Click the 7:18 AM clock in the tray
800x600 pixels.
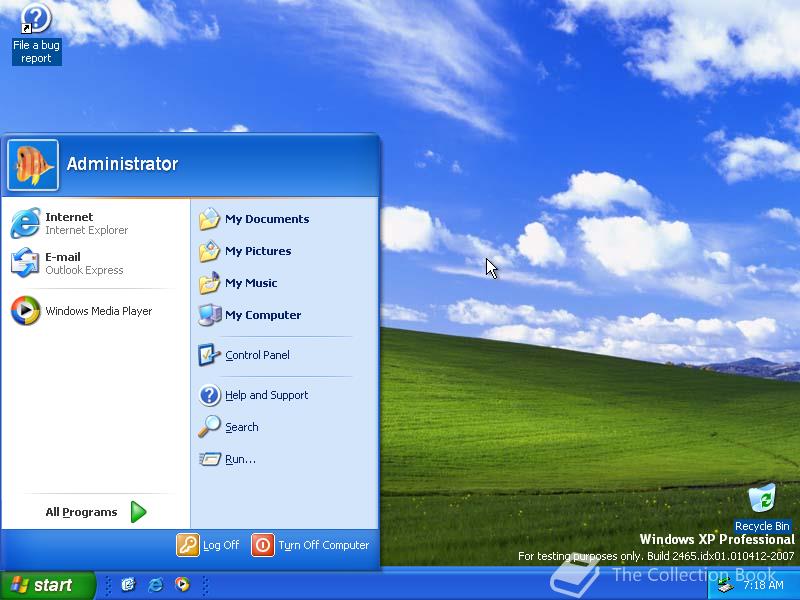(x=763, y=585)
